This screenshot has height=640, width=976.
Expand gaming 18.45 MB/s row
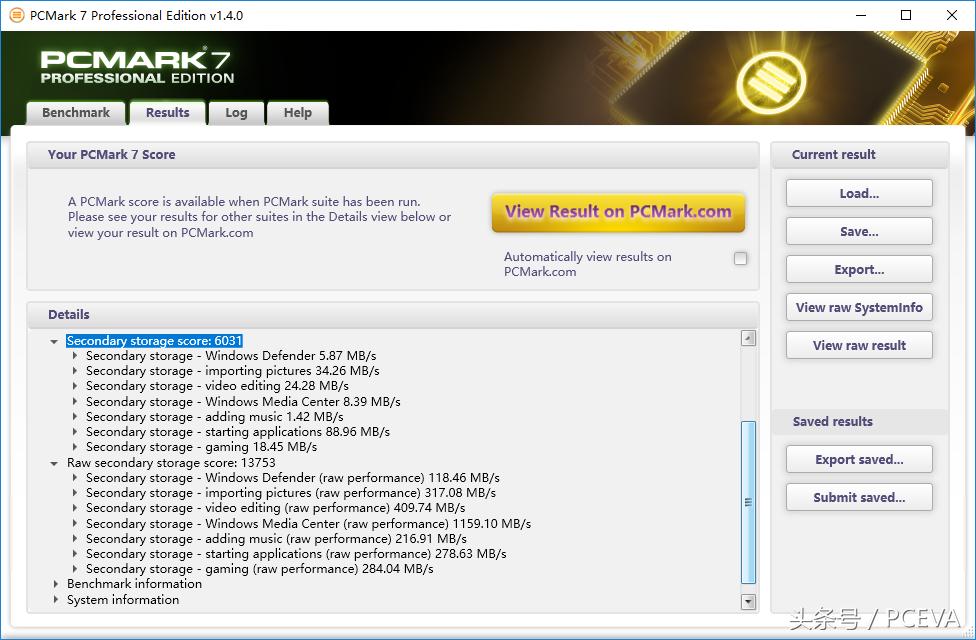point(75,447)
